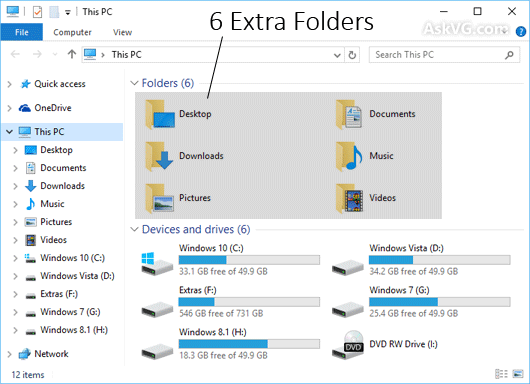Click the Folders (6) group heading
Screen dimensions: 530x384
[168, 83]
